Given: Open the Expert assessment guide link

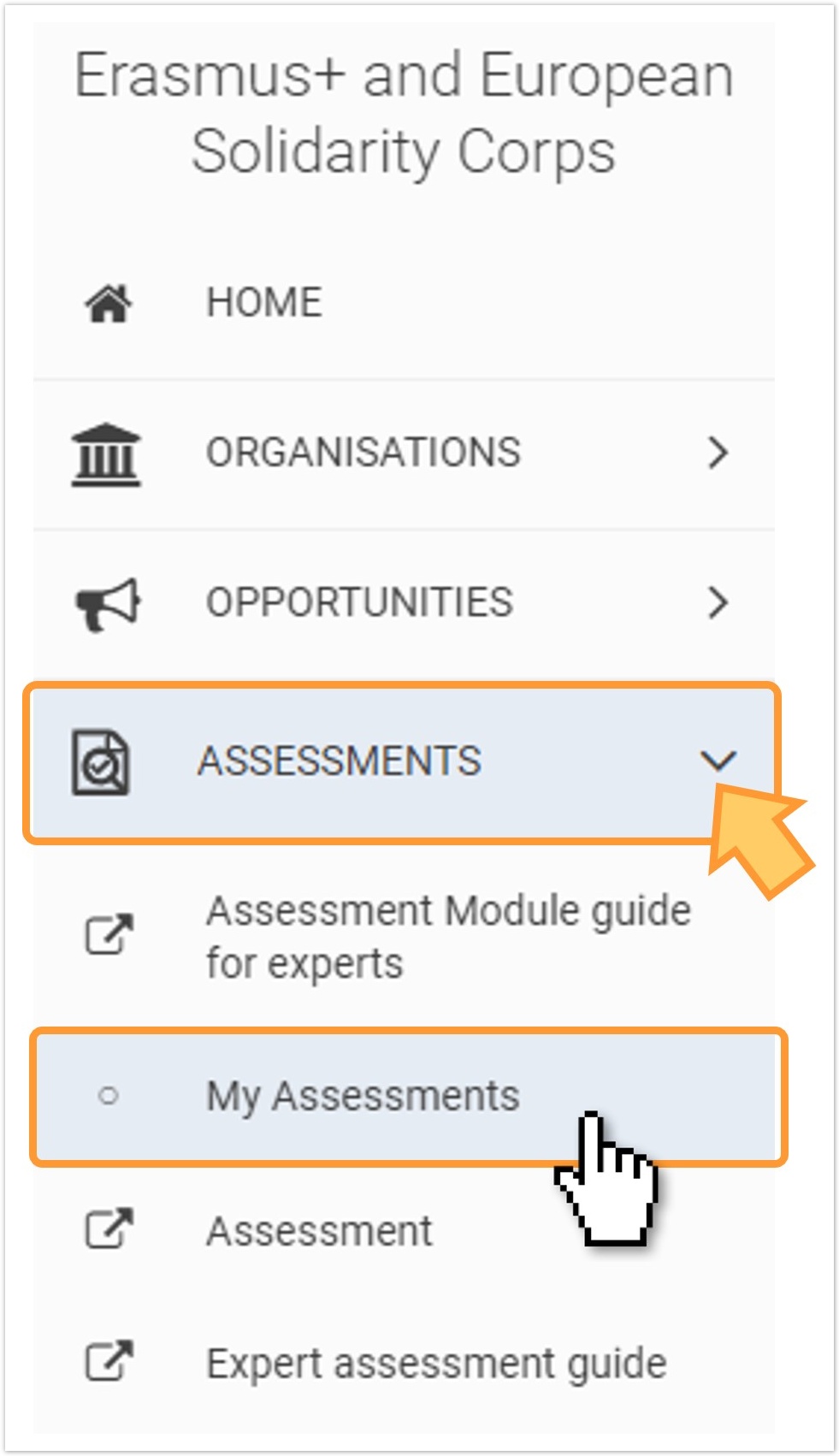Looking at the screenshot, I should tap(437, 1364).
